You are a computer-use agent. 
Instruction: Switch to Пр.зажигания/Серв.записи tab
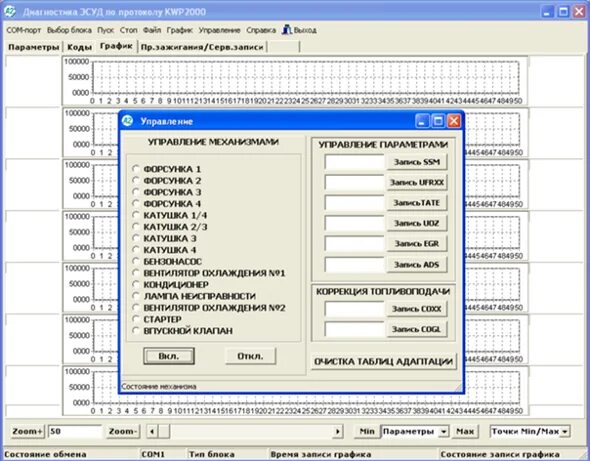(x=202, y=47)
